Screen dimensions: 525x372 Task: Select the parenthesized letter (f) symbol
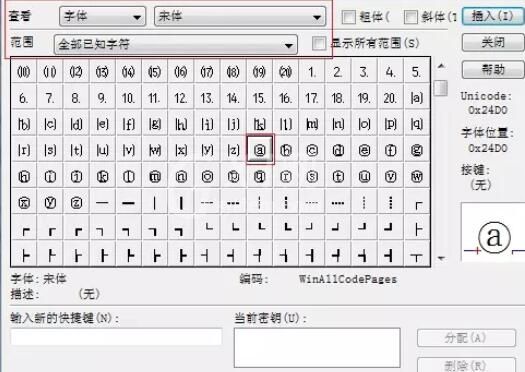click(x=129, y=124)
